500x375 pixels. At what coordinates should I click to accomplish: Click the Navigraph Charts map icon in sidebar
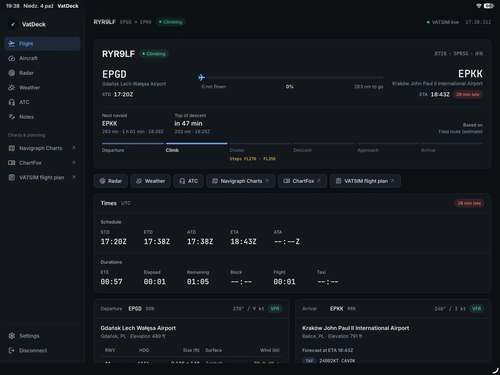[x=12, y=148]
